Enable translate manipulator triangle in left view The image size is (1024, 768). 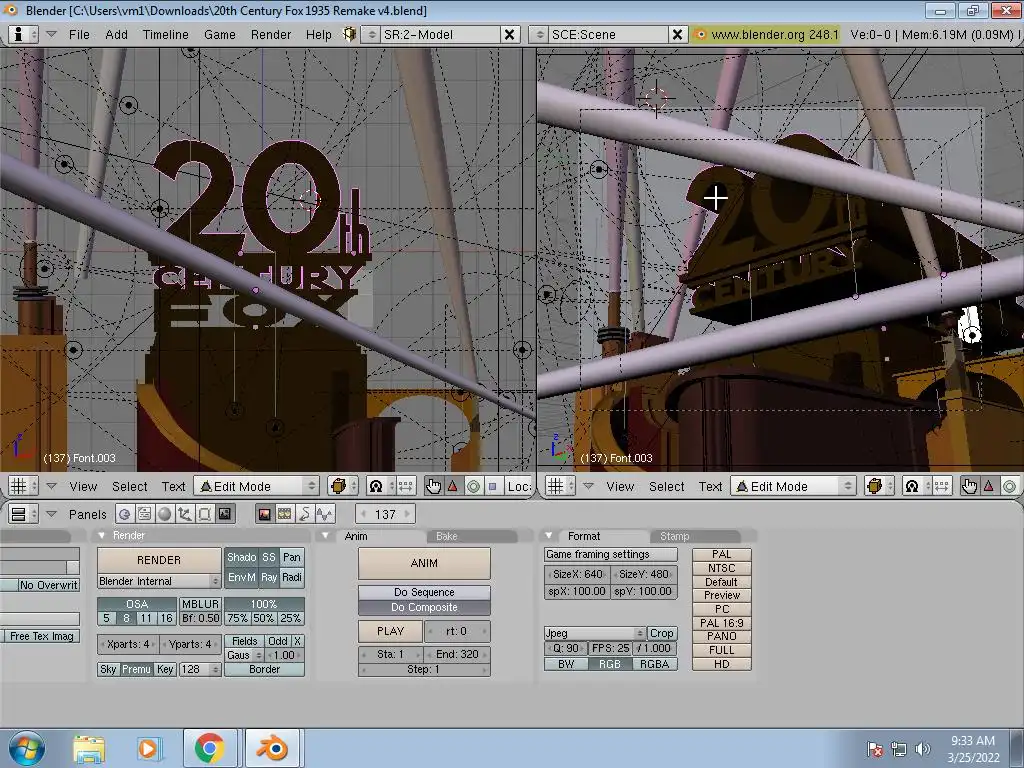click(453, 486)
